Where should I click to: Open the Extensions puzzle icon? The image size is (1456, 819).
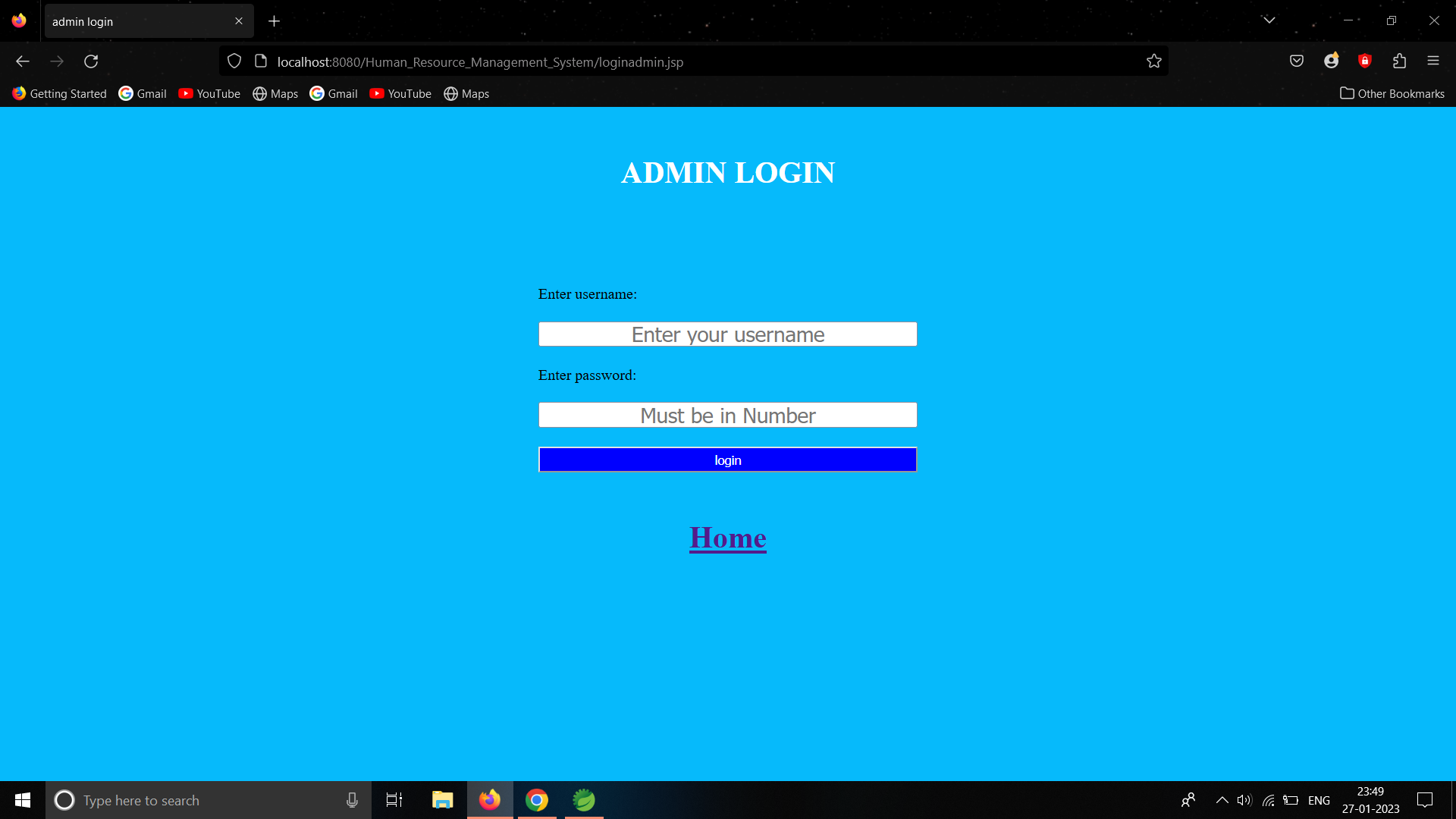pos(1399,61)
